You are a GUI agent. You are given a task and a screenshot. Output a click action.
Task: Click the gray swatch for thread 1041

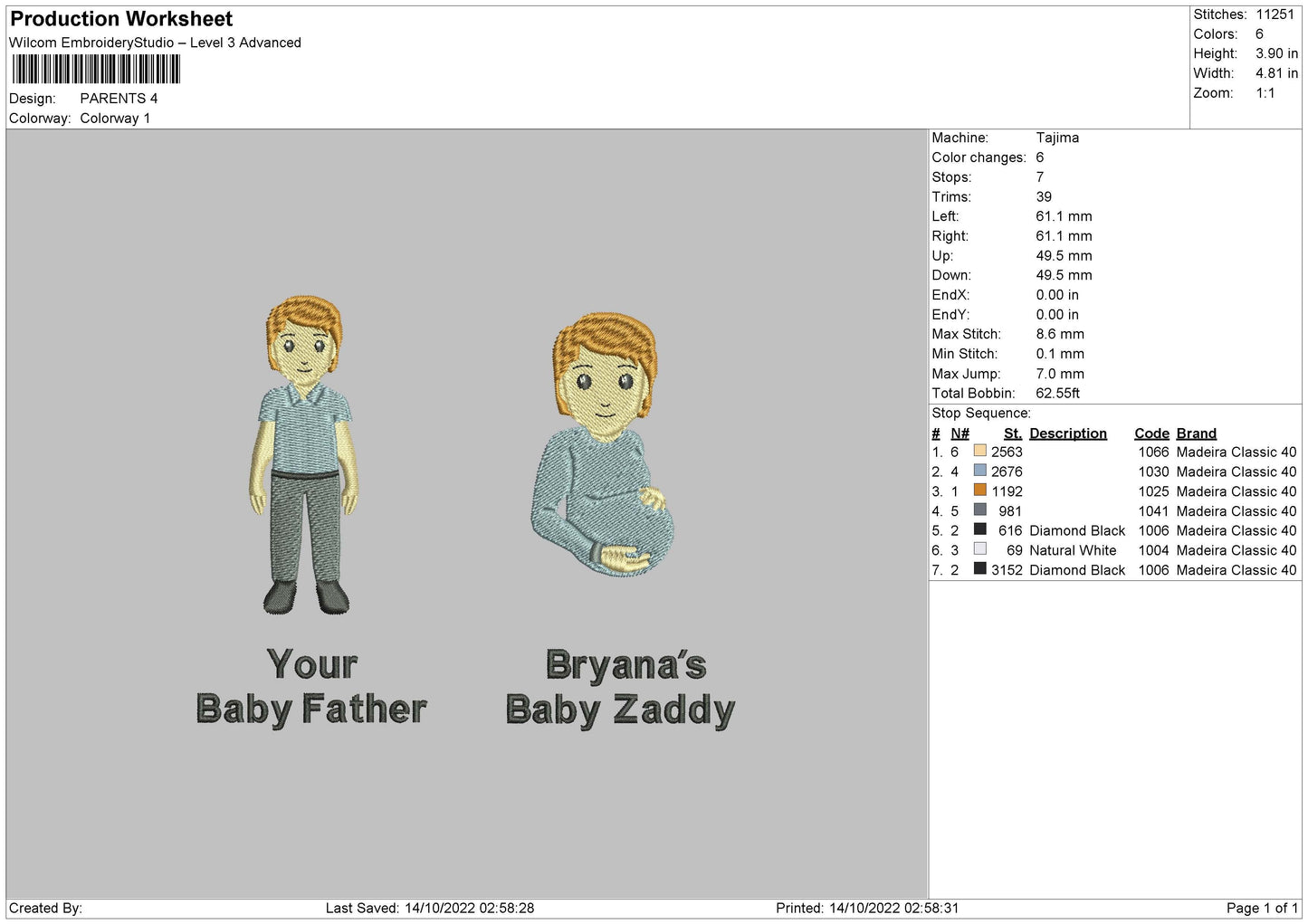[979, 510]
